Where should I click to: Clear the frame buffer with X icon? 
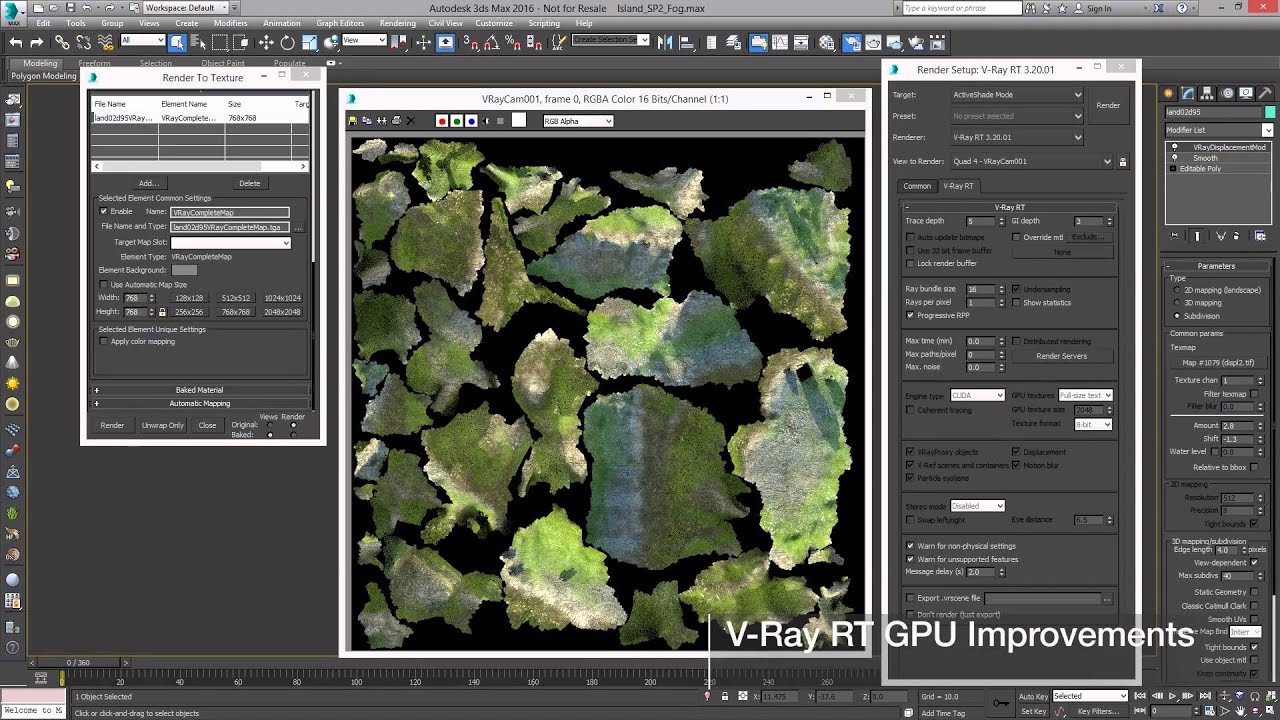(410, 121)
